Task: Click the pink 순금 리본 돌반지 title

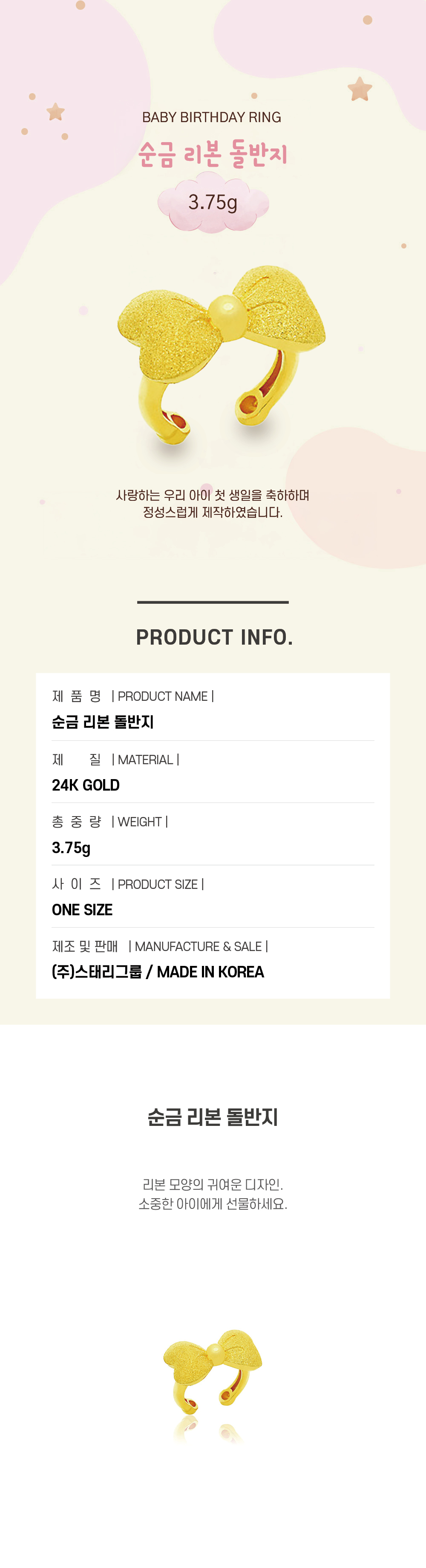Action: click(213, 154)
